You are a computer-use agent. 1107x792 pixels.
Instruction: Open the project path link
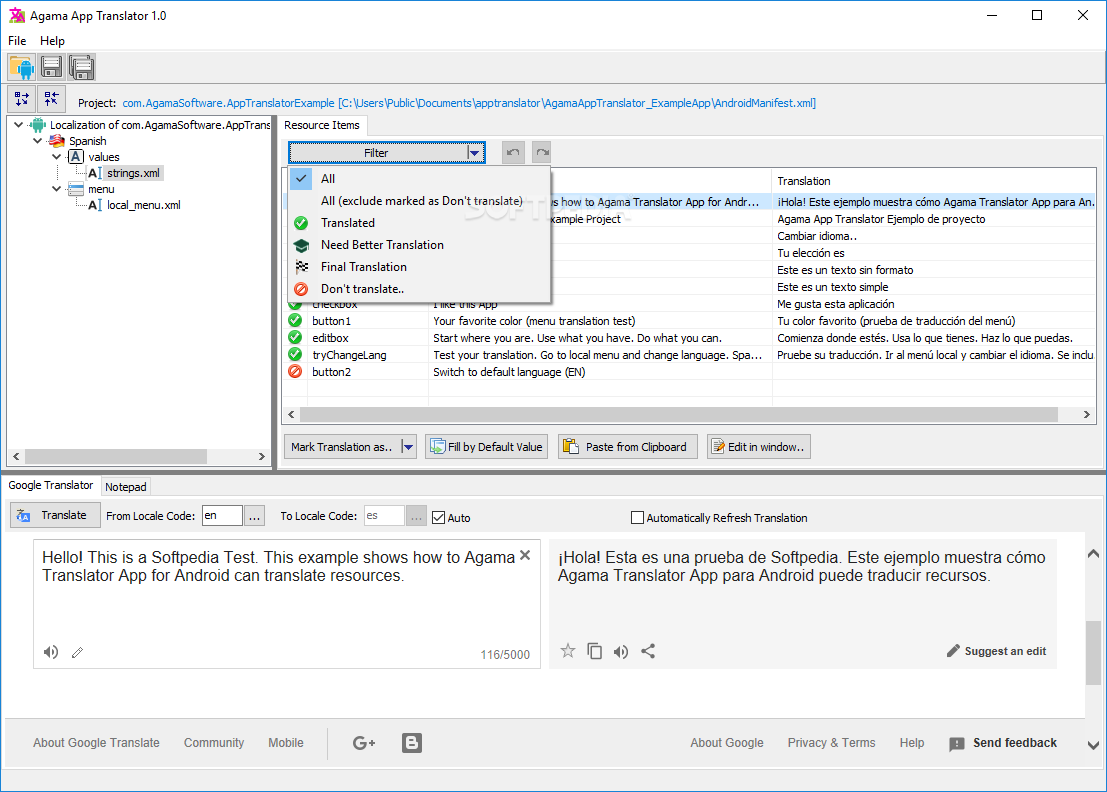pos(469,103)
